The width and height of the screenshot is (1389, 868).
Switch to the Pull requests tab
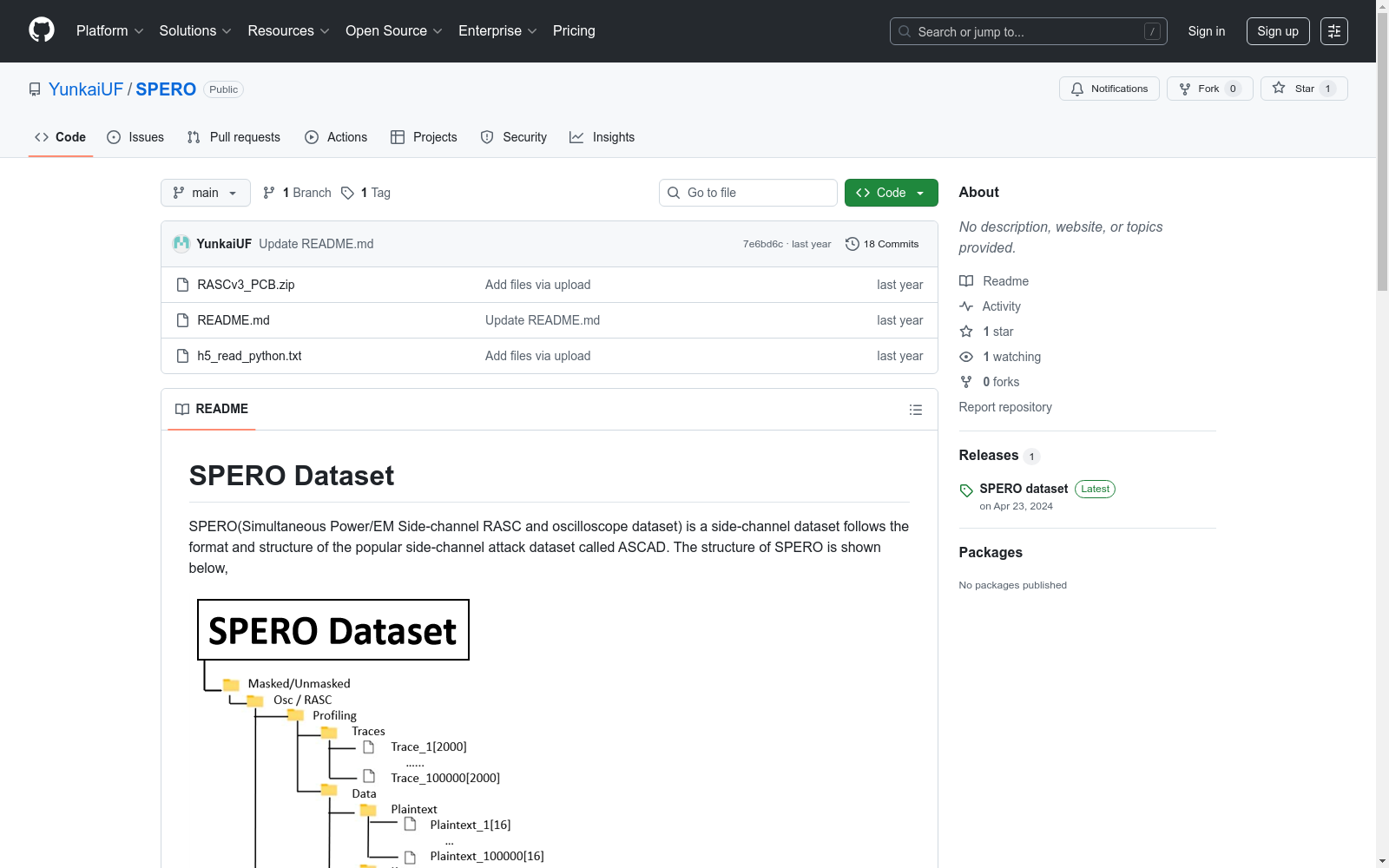pos(234,137)
